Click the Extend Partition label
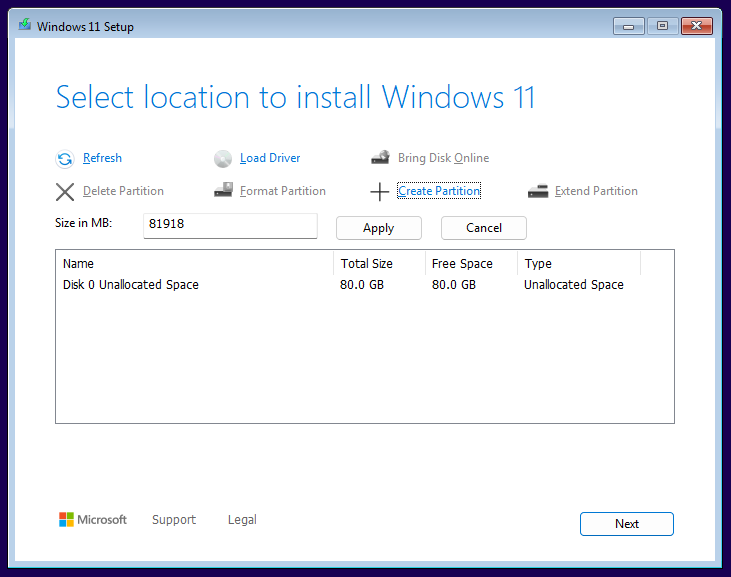Screen dimensions: 731x577 pos(596,191)
